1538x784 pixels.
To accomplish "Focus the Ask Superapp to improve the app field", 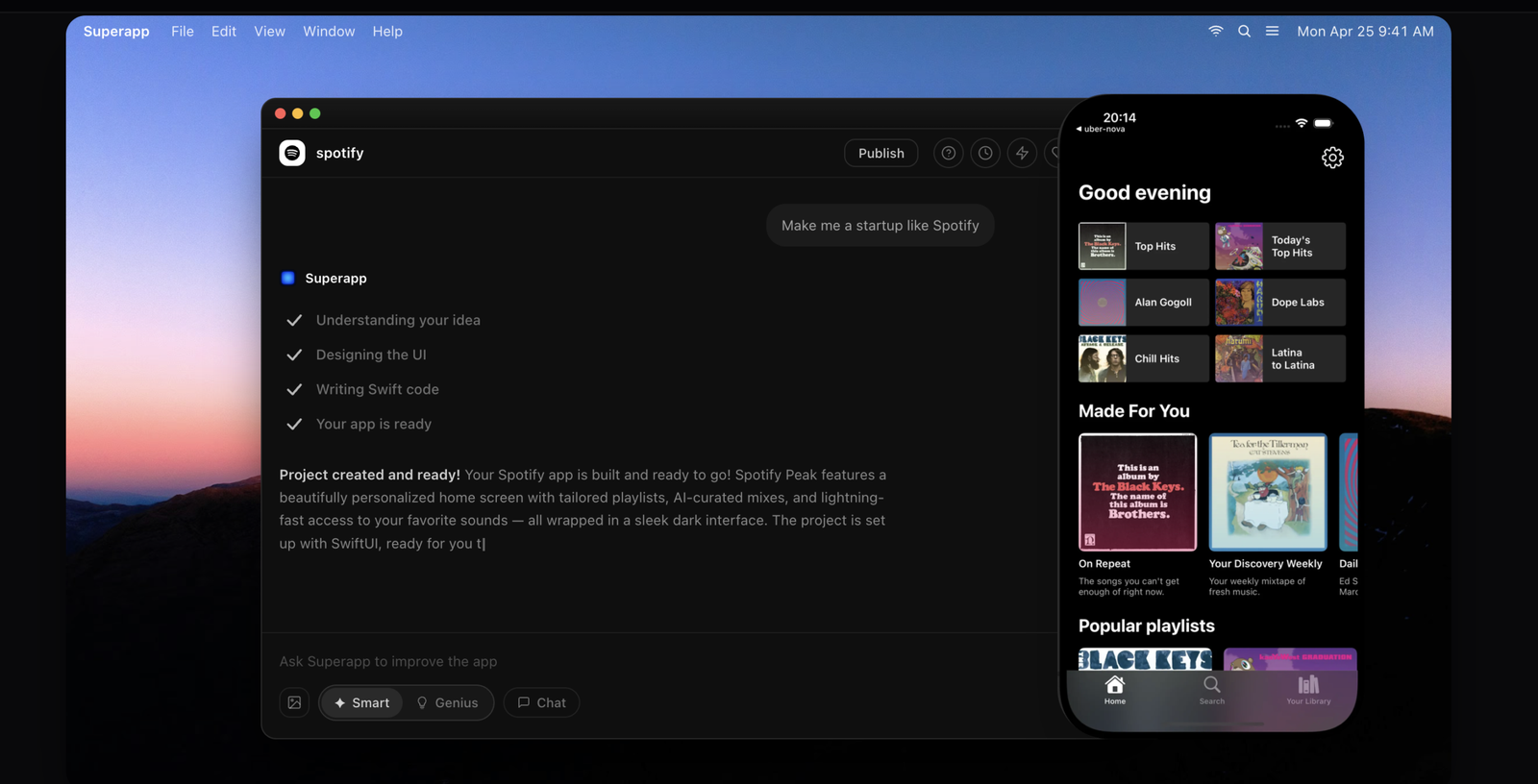I will [659, 661].
